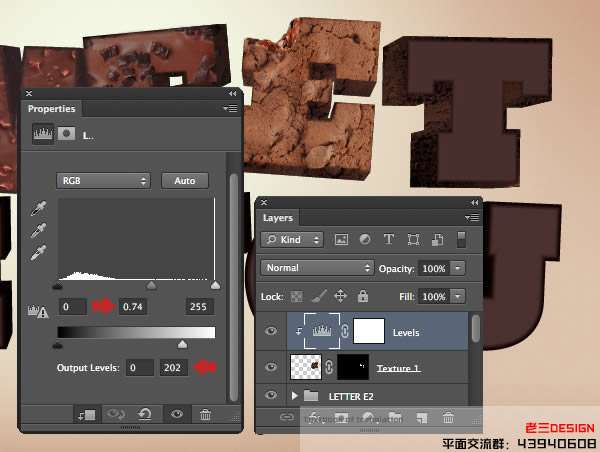Select the Layers tab
Viewport: 600px width, 452px height.
[x=278, y=218]
